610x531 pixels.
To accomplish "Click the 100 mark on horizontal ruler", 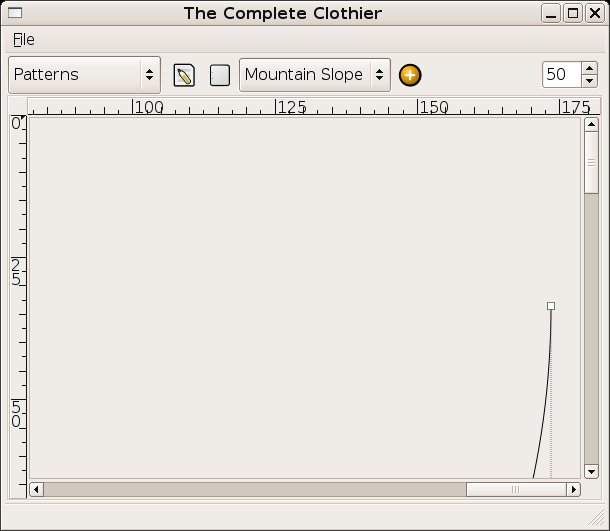I will 149,107.
